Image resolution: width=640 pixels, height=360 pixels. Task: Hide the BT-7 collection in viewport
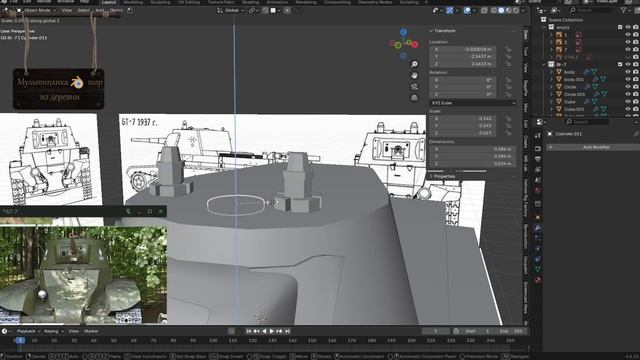628,64
